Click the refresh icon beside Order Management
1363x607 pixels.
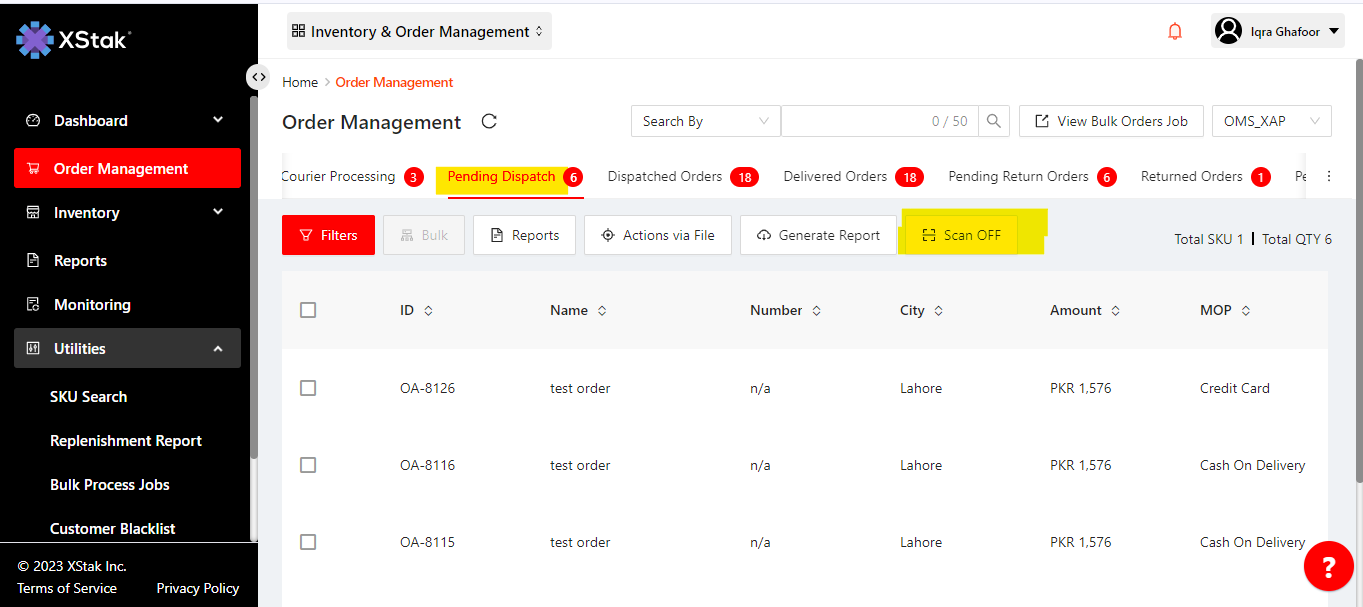click(489, 121)
